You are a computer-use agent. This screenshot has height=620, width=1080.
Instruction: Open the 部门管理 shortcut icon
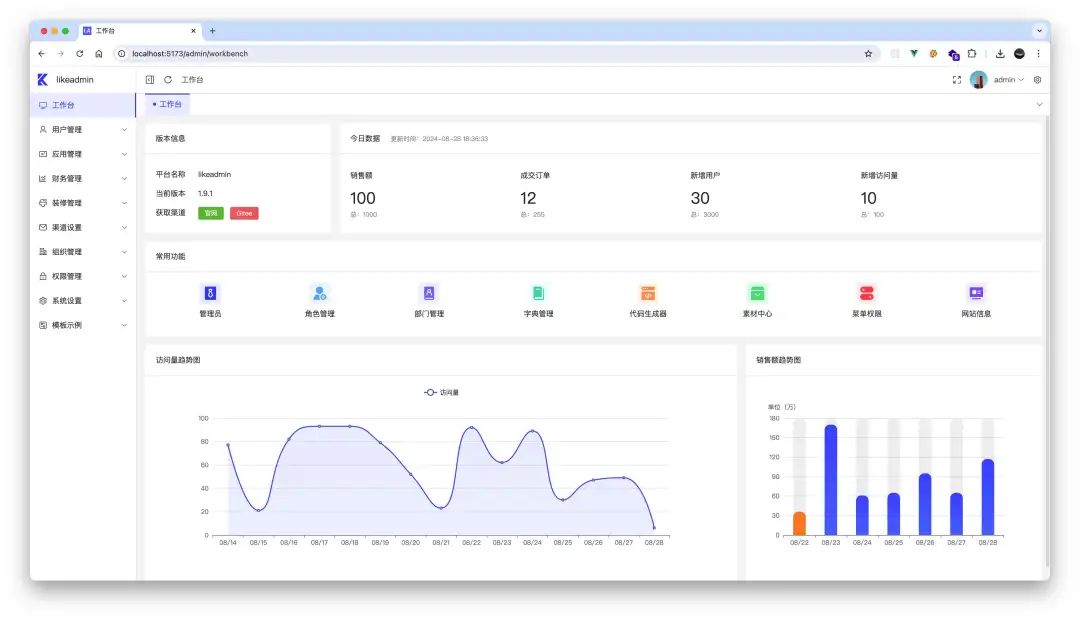[x=429, y=293]
